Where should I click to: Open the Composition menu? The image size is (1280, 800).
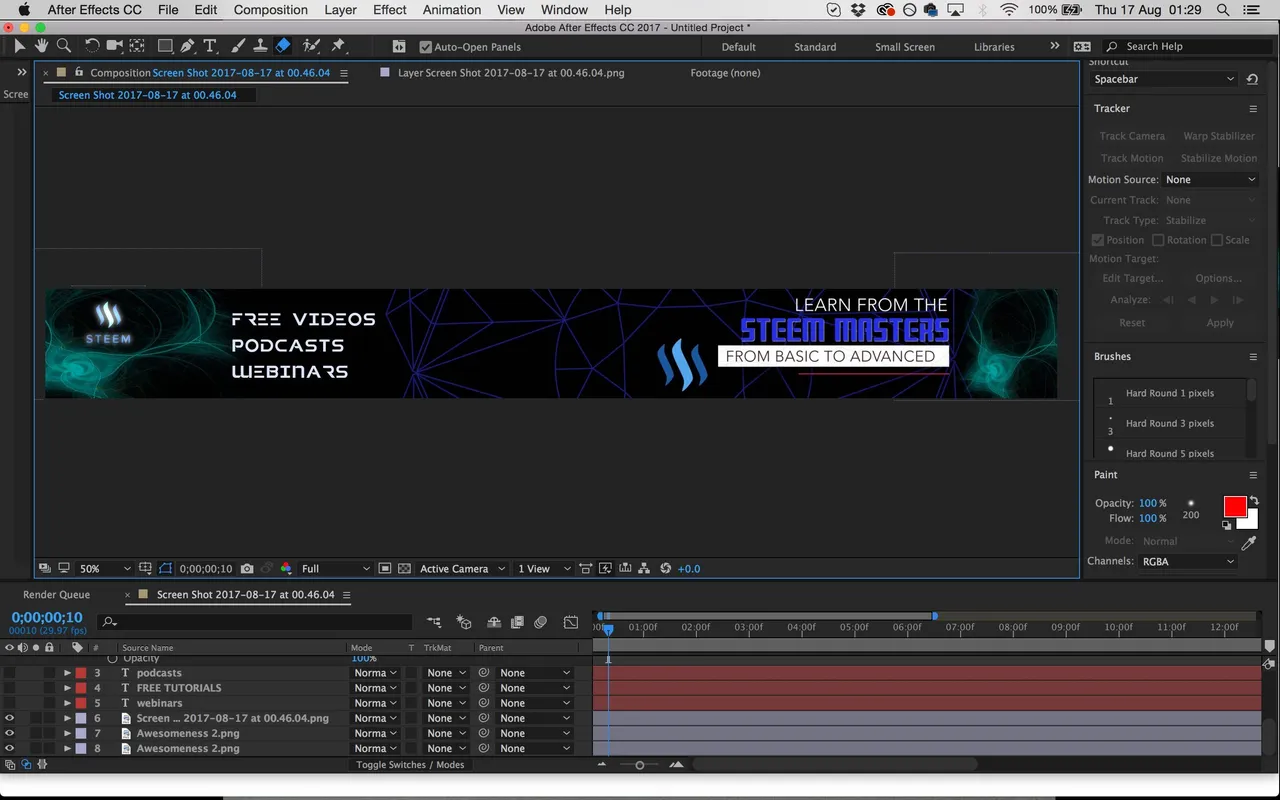270,10
